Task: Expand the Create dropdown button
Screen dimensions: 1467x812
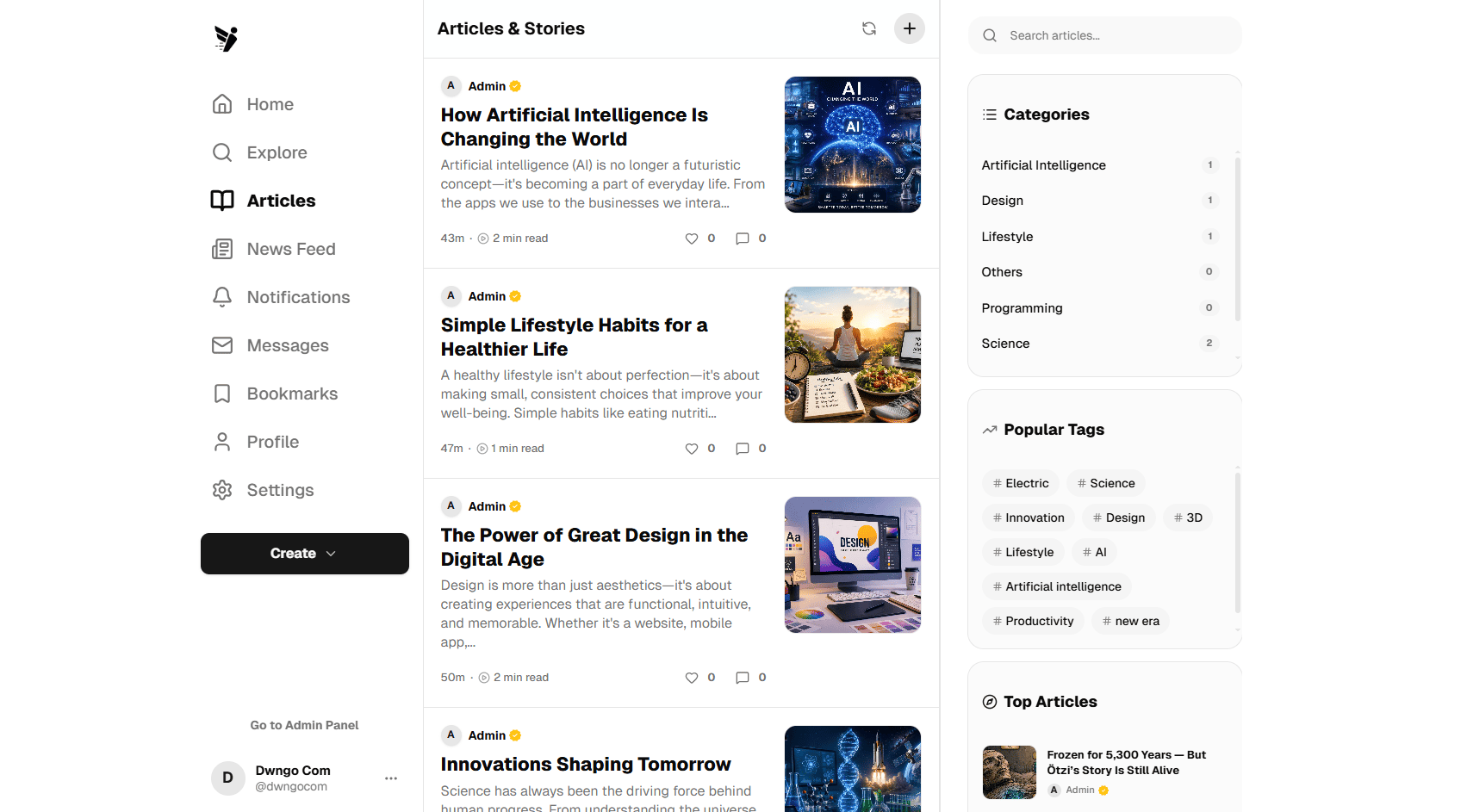Action: [x=305, y=554]
